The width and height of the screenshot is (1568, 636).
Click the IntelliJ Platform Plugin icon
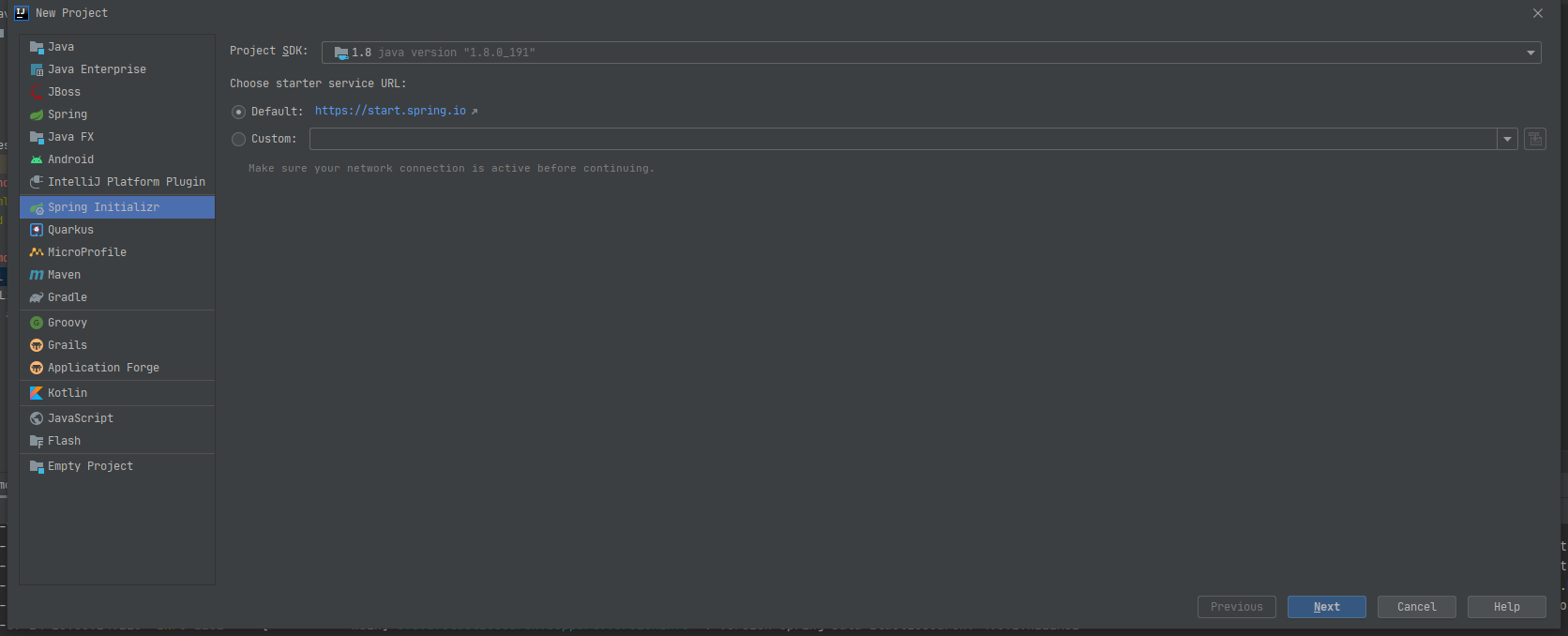click(37, 182)
